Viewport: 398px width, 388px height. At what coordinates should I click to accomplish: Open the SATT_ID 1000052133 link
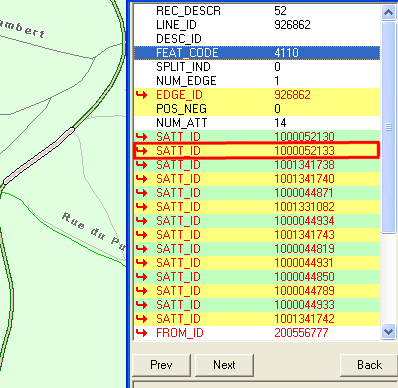pos(257,151)
